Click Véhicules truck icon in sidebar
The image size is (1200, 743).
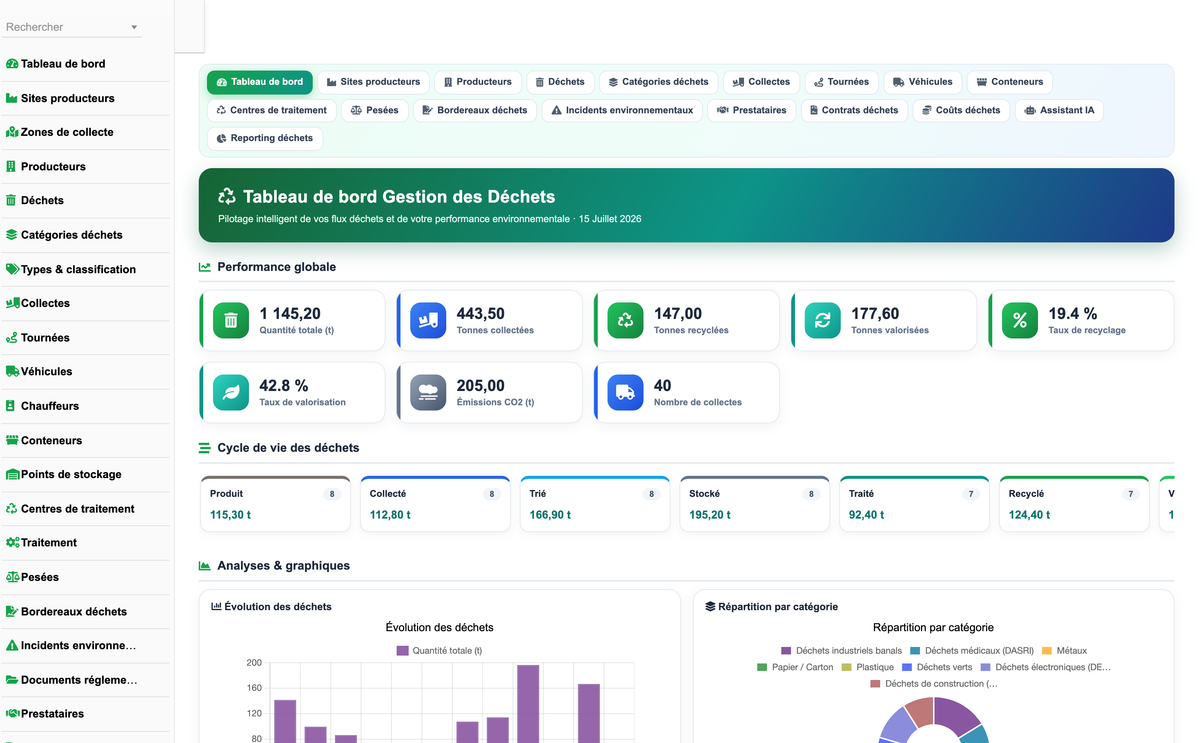12,371
